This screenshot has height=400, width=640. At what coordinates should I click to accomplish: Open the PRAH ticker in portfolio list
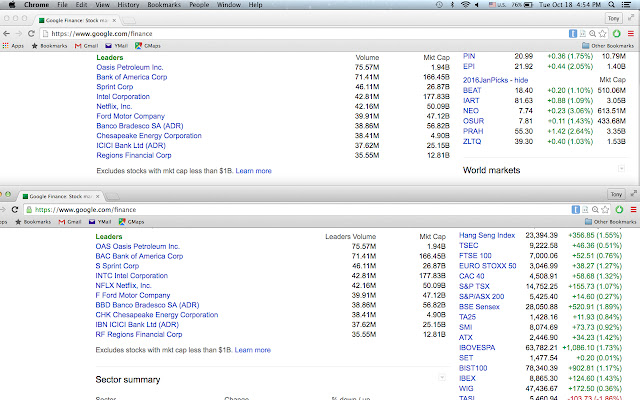pyautogui.click(x=473, y=131)
